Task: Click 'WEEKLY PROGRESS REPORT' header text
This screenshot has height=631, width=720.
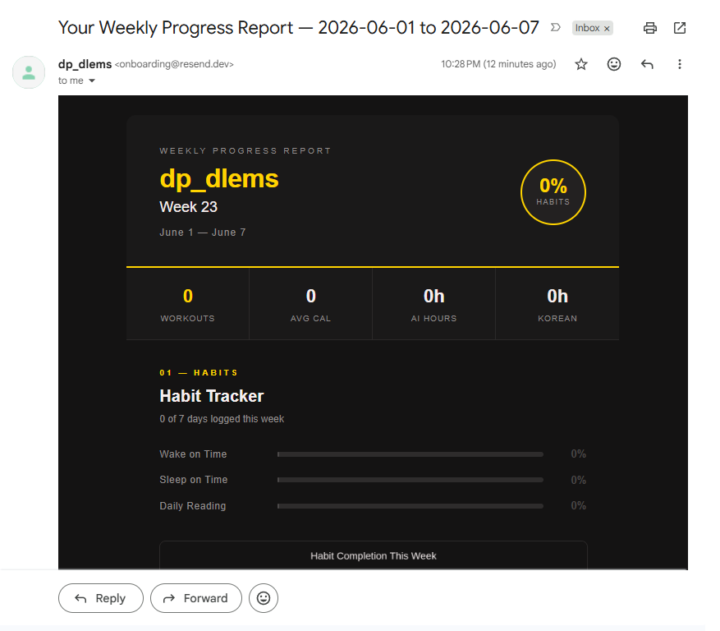Action: click(245, 151)
